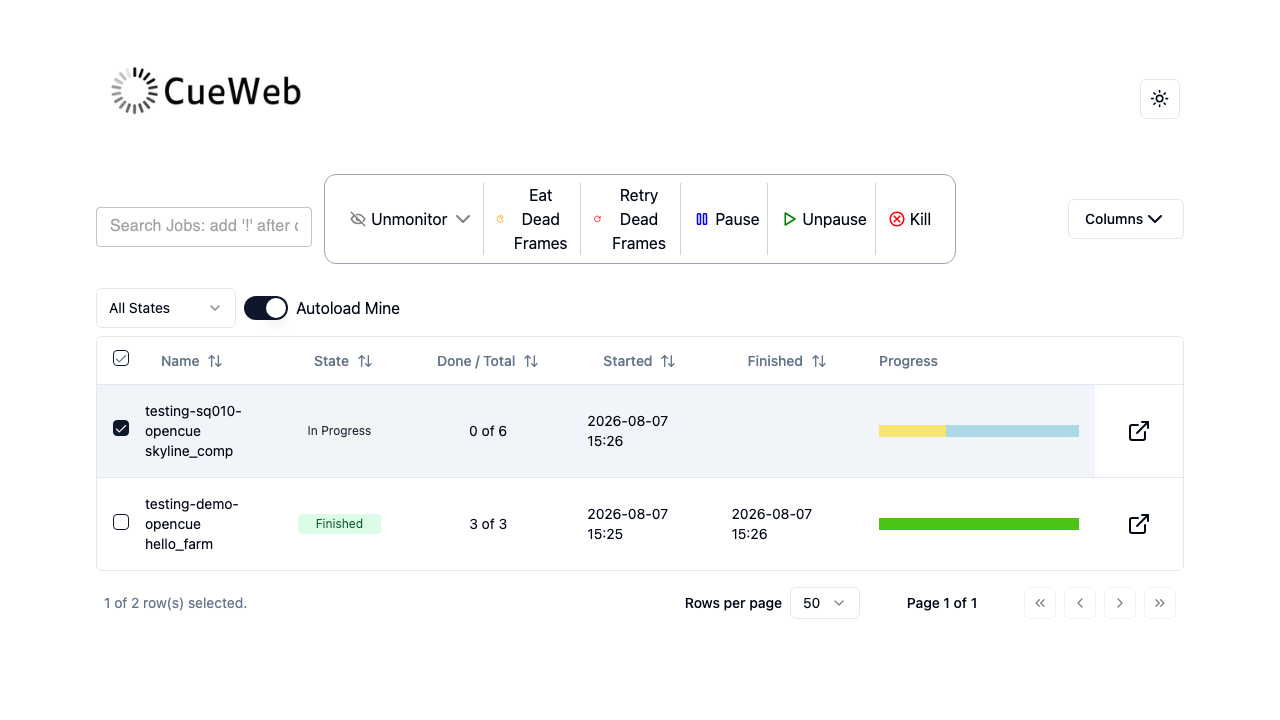
Task: Click the "3 of 3" cell
Action: [x=488, y=524]
